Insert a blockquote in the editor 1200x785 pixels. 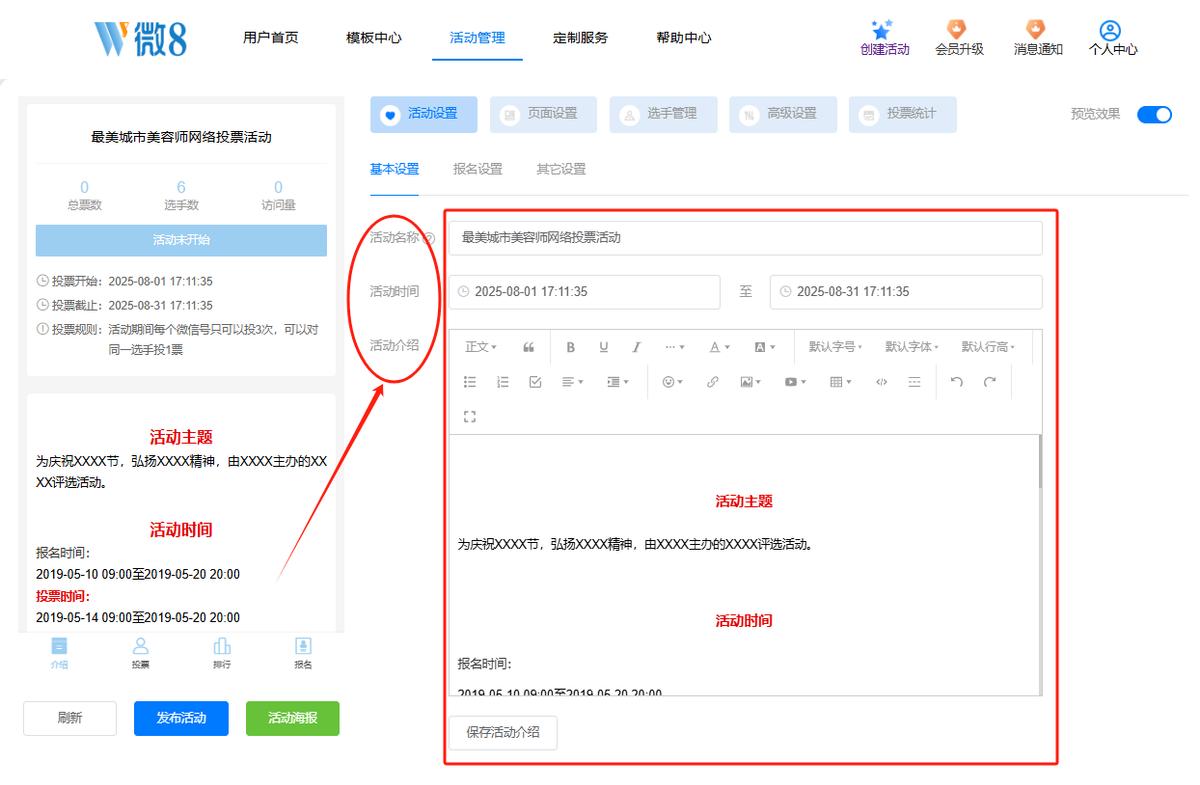coord(529,347)
